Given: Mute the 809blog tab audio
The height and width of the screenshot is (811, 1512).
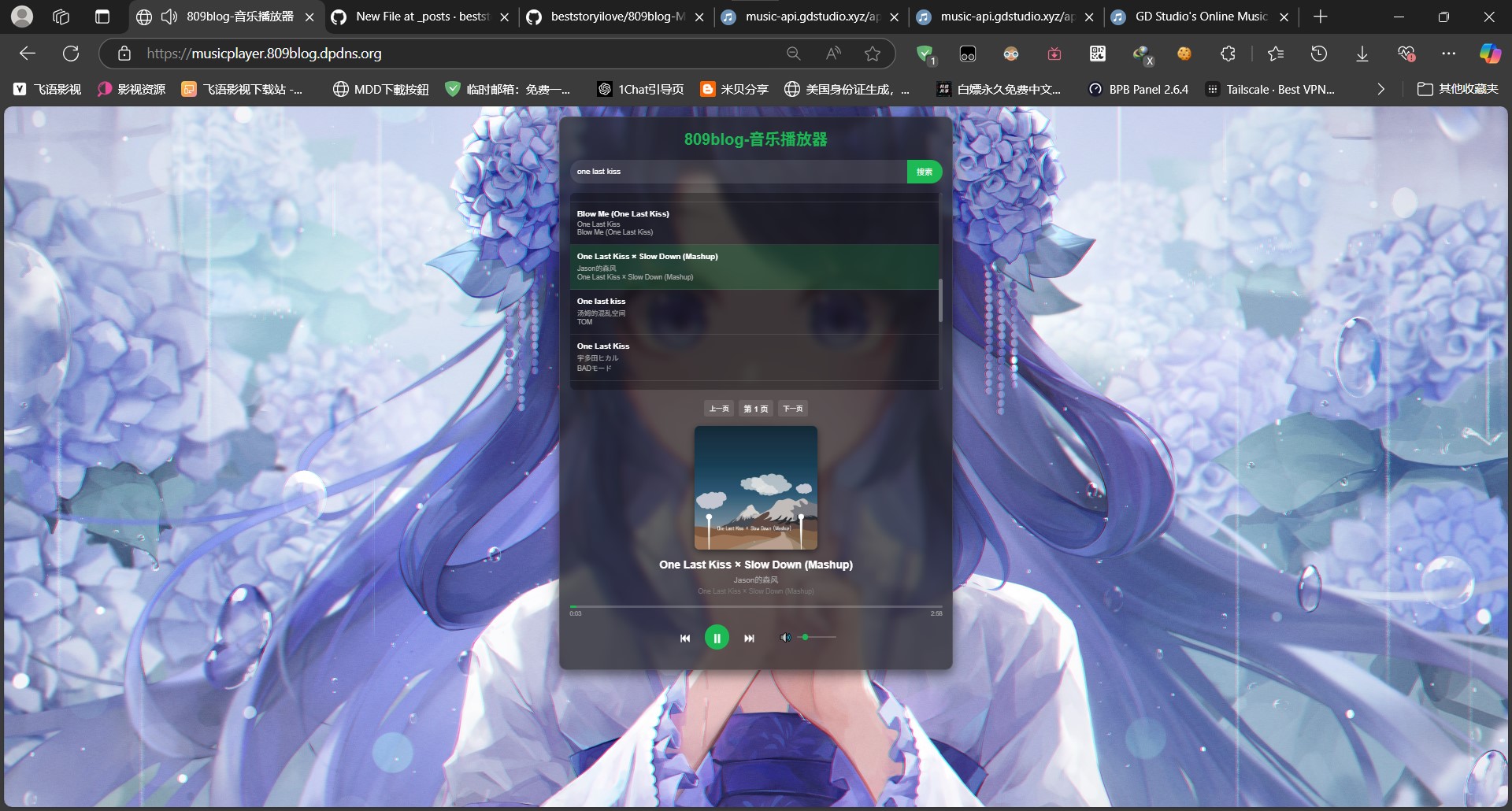Looking at the screenshot, I should [x=169, y=17].
